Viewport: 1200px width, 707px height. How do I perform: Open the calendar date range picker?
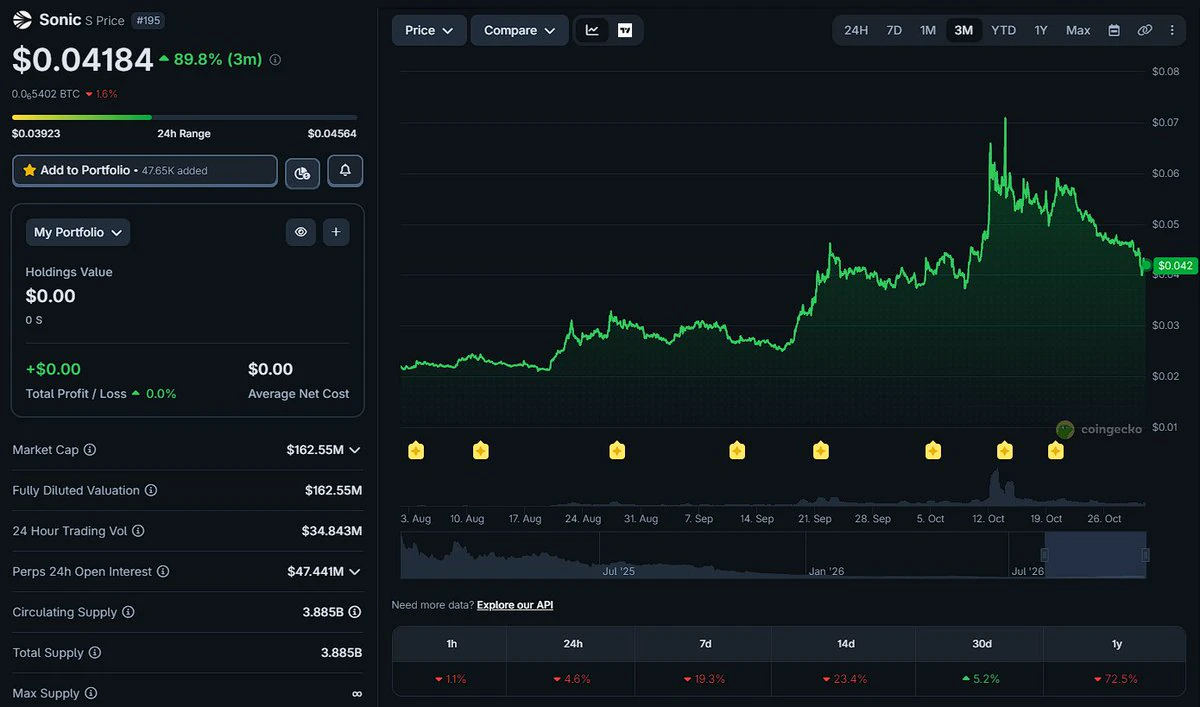1114,30
